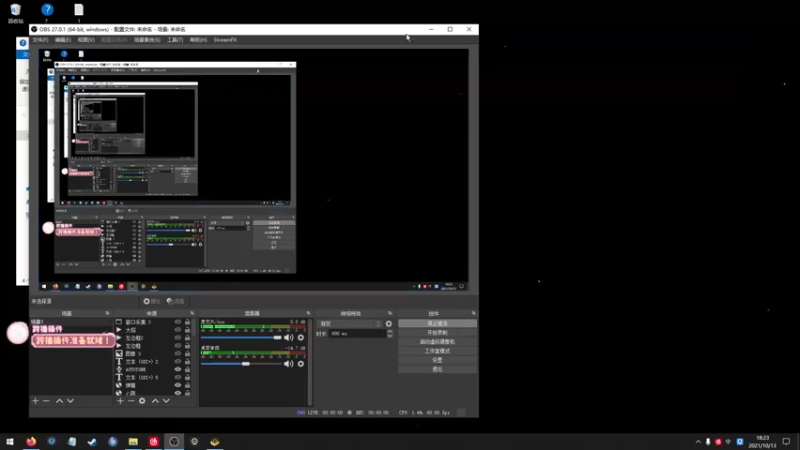Open Steam from the taskbar

pyautogui.click(x=92, y=441)
